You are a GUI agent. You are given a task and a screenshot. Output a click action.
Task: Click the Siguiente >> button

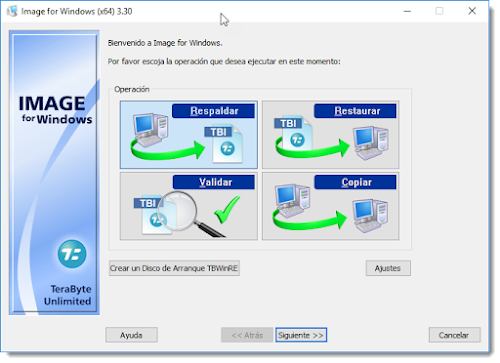pyautogui.click(x=301, y=335)
